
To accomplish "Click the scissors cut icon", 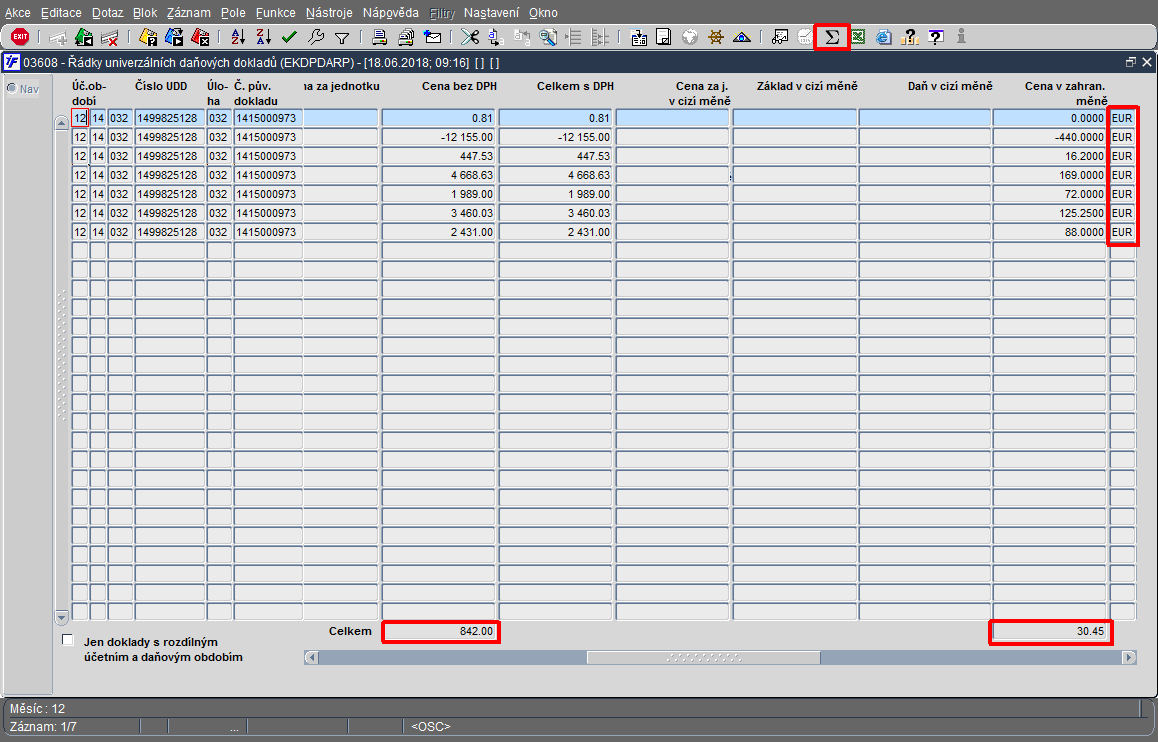I will click(x=470, y=37).
